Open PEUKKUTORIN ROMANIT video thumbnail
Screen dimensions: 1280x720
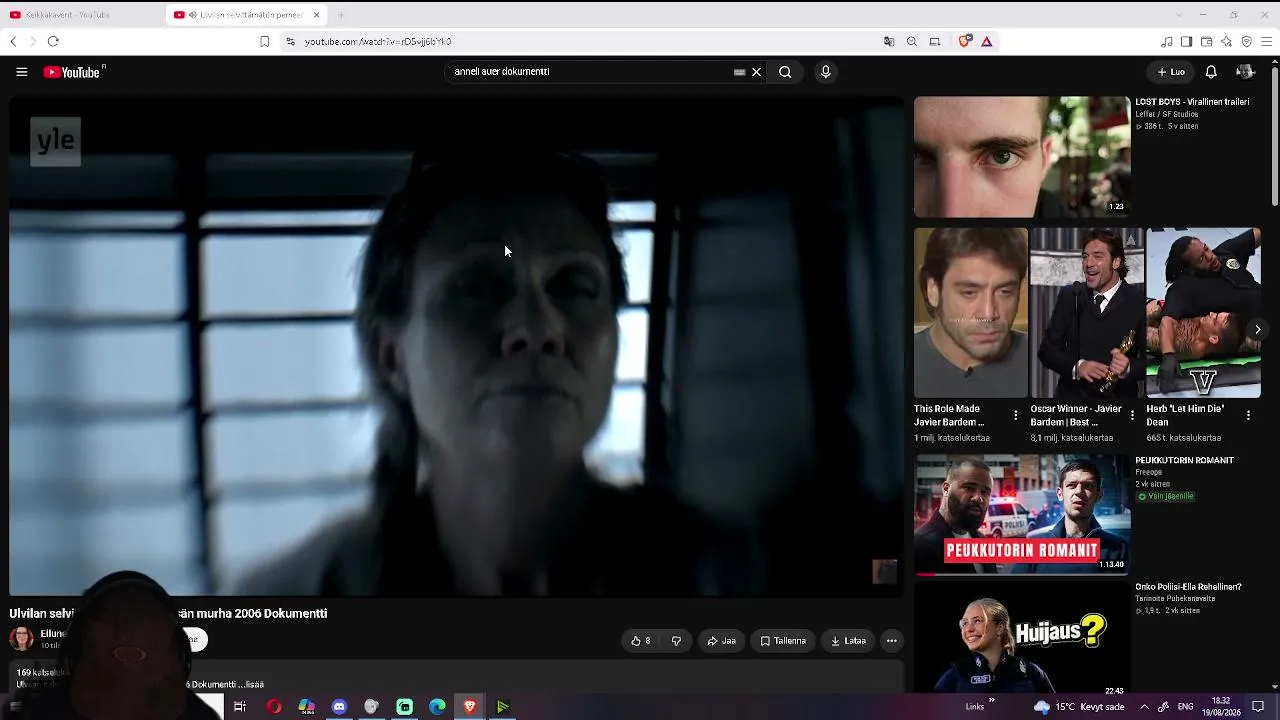1022,516
